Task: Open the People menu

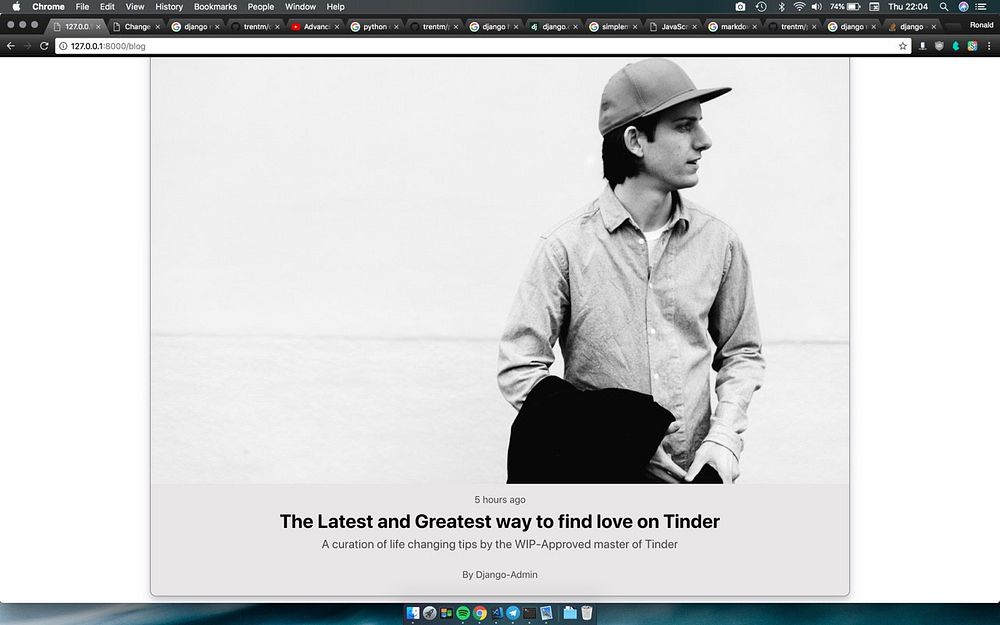Action: [261, 6]
